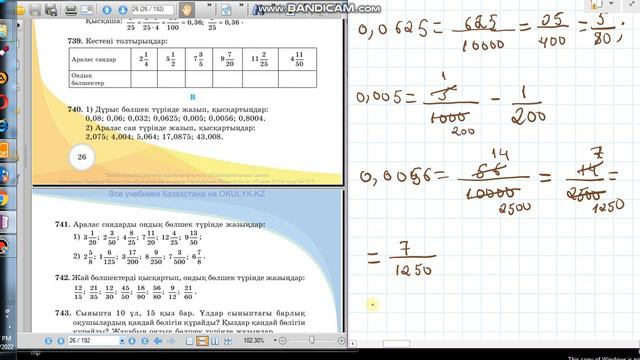Image resolution: width=640 pixels, height=360 pixels.
Task: Click the marquee zoom tool icon
Action: [225, 10]
